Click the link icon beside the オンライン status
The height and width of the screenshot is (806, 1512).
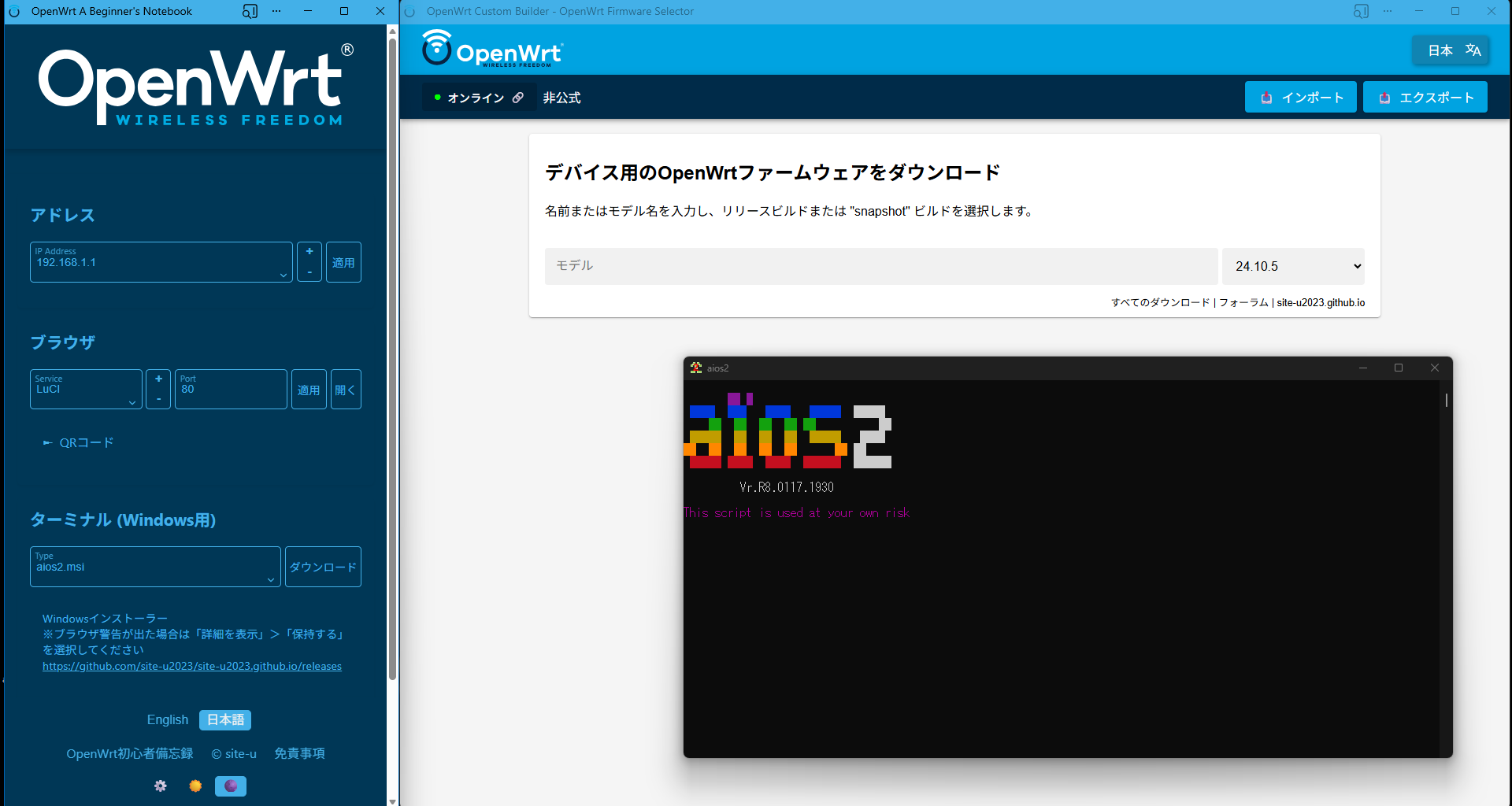[518, 97]
